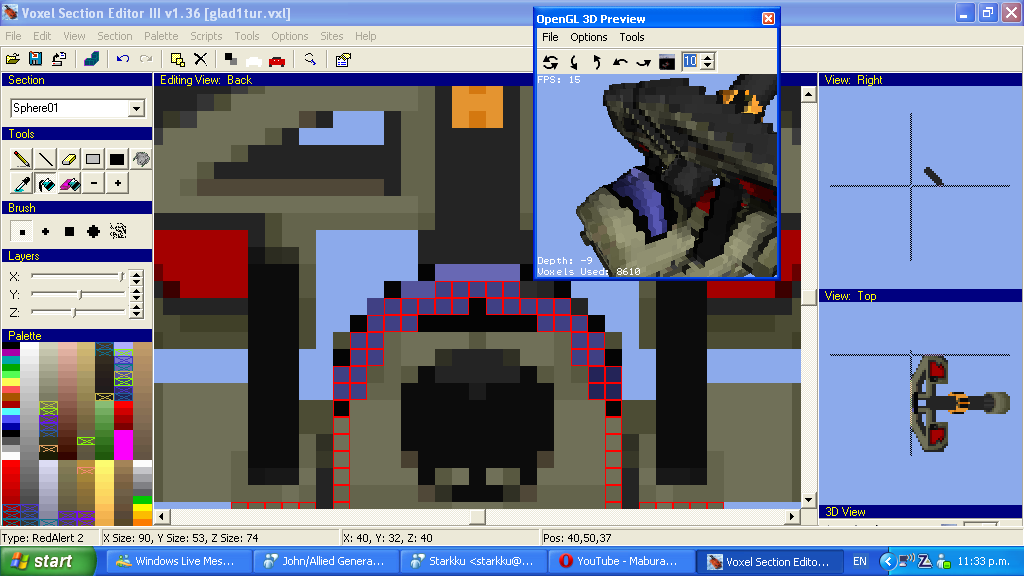Choose the small plus-shaped brush

tap(46, 231)
